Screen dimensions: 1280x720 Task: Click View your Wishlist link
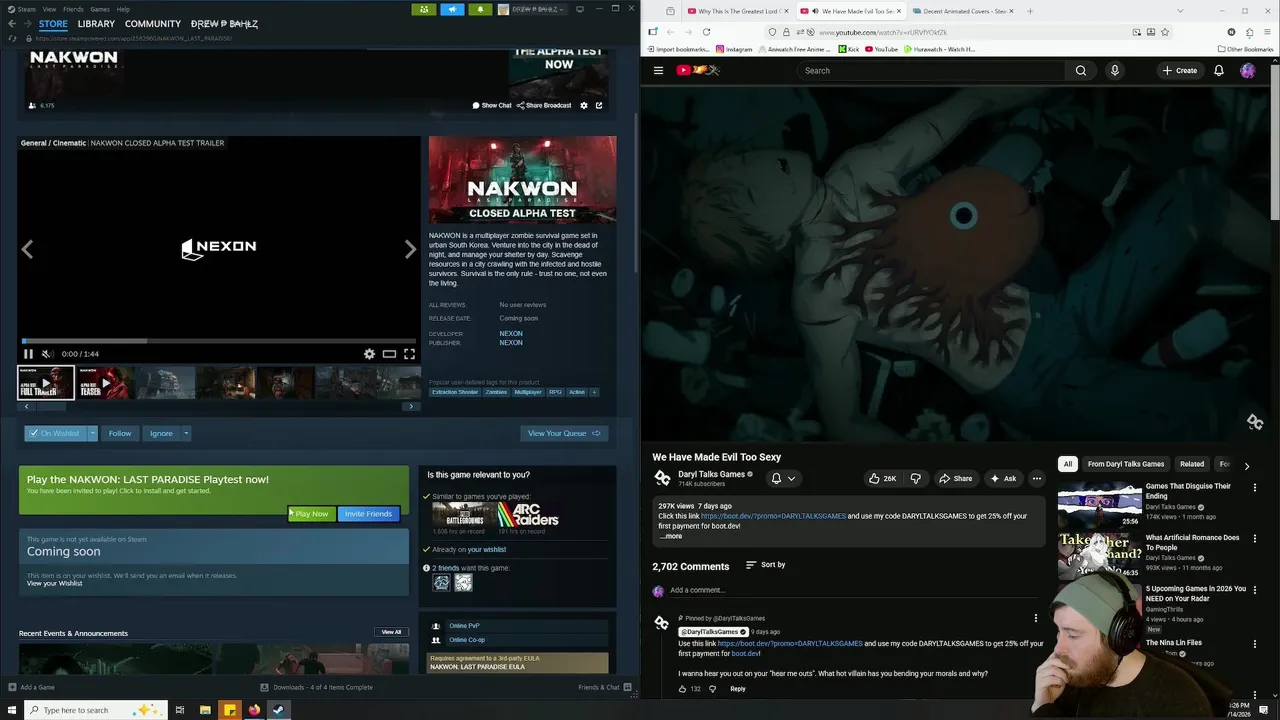55,583
